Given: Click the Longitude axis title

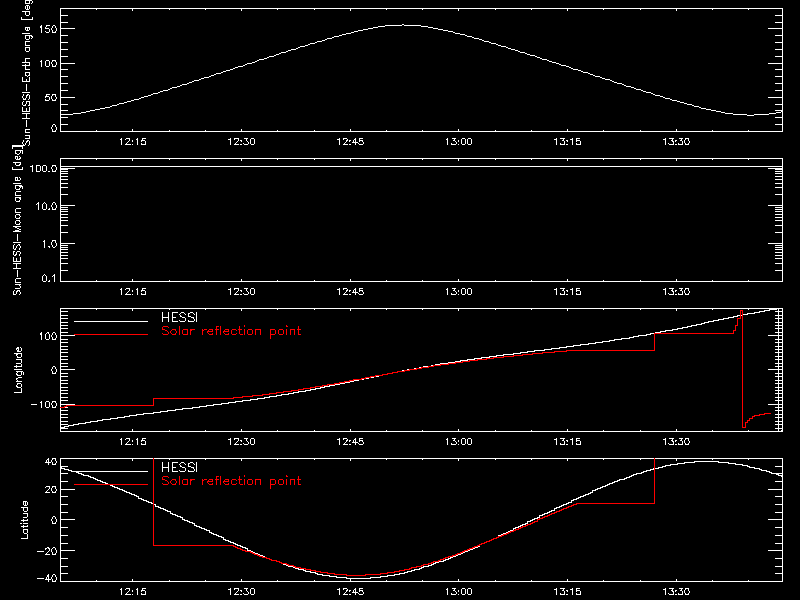Looking at the screenshot, I should tap(18, 370).
